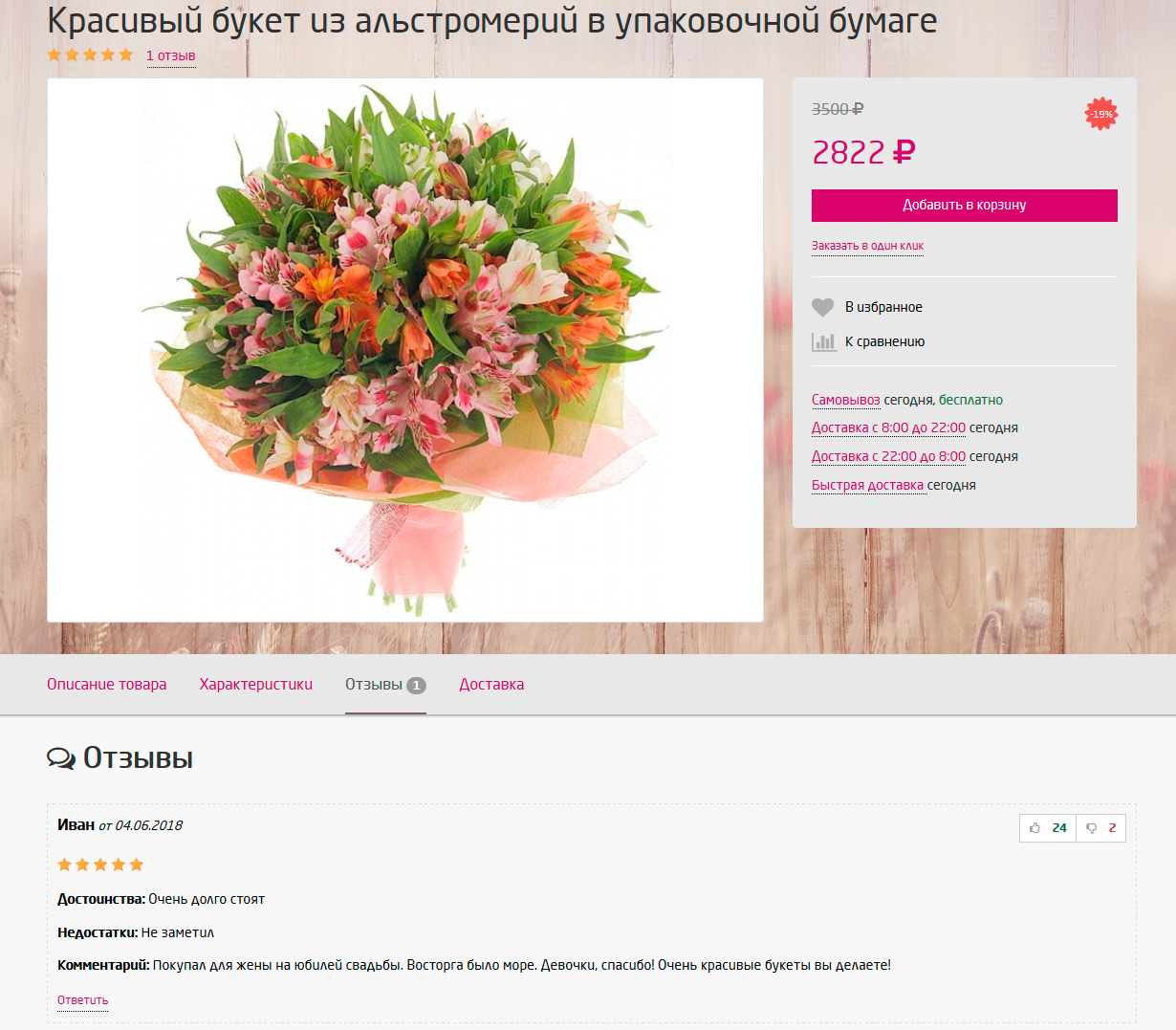Click the Быстрая доставка link
This screenshot has height=1030, width=1176.
coord(868,485)
